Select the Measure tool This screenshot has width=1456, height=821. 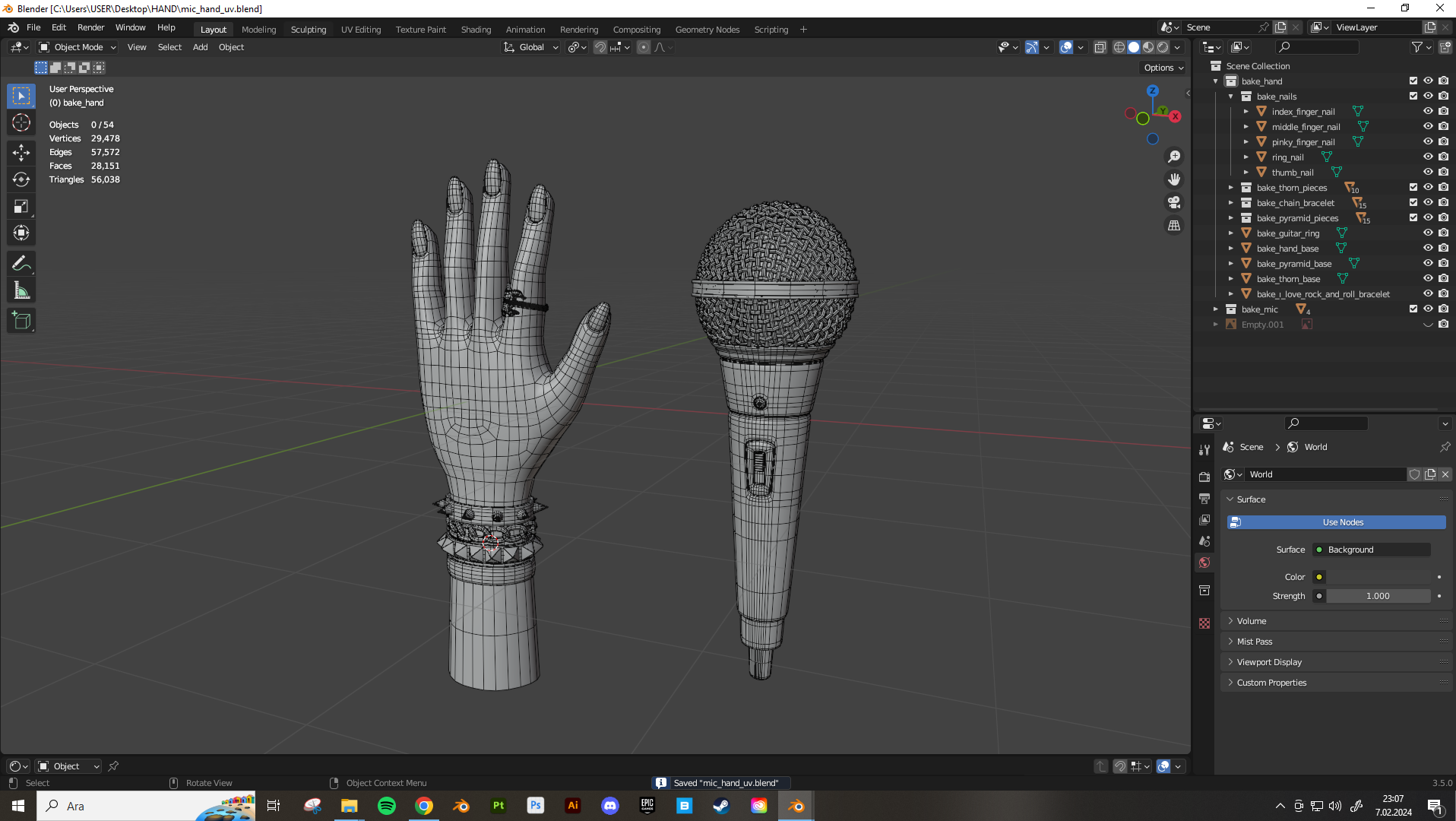coord(21,290)
